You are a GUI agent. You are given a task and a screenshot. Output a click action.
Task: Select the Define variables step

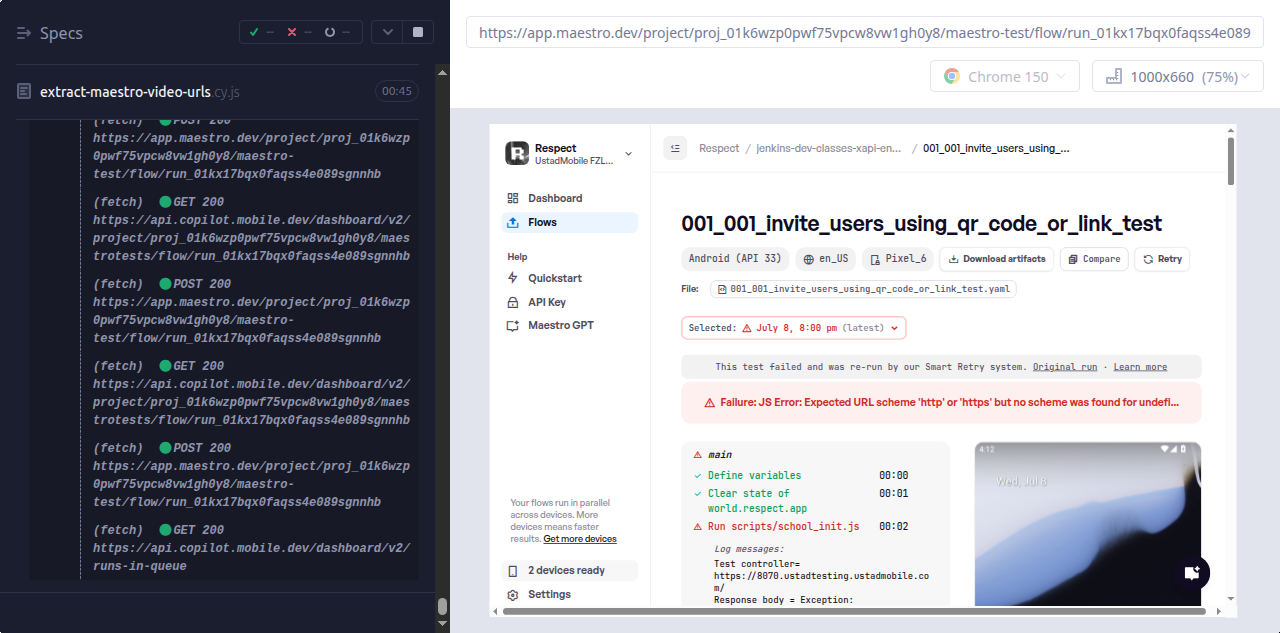tap(754, 475)
